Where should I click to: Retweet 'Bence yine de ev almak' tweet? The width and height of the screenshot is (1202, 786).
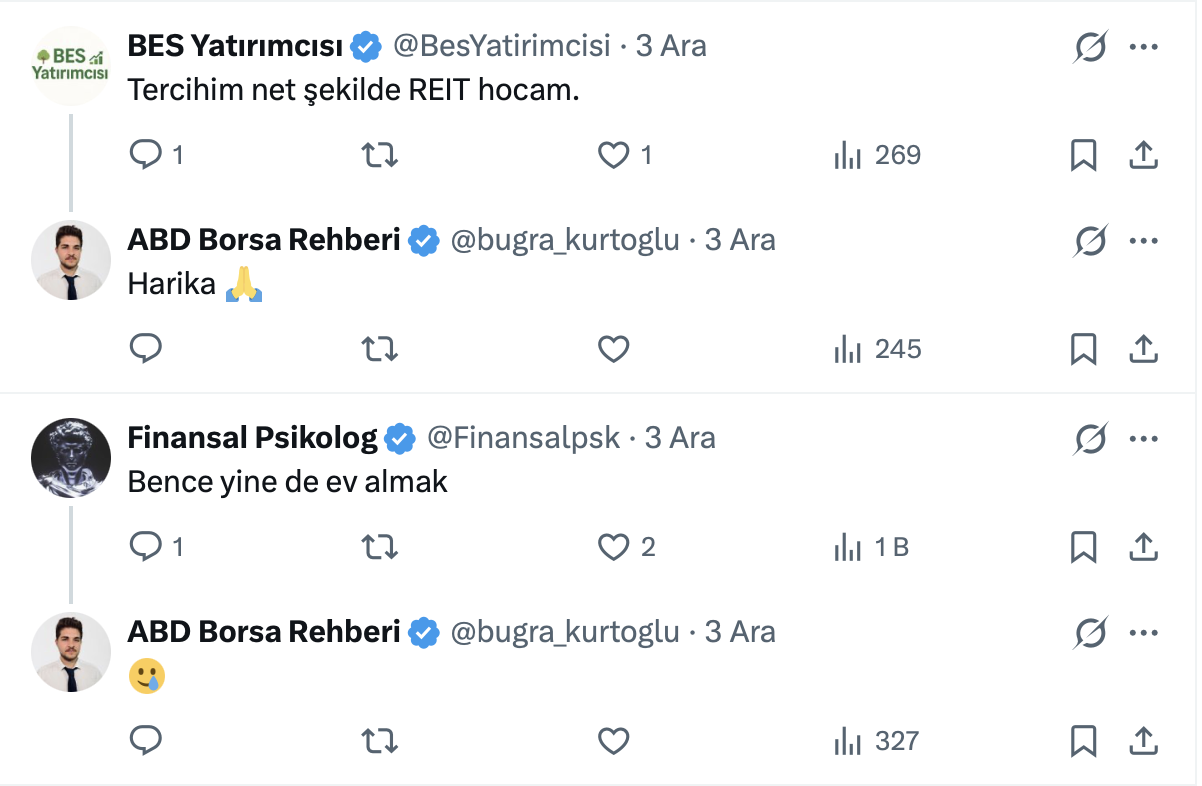point(380,547)
